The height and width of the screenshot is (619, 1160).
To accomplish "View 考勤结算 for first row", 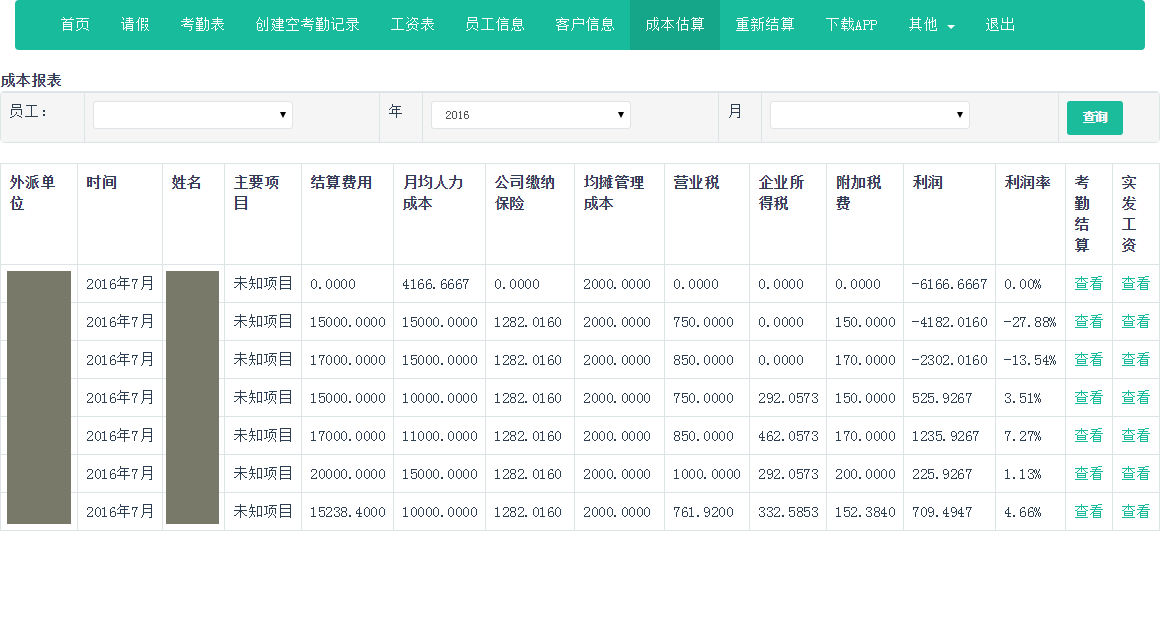I will click(1088, 284).
